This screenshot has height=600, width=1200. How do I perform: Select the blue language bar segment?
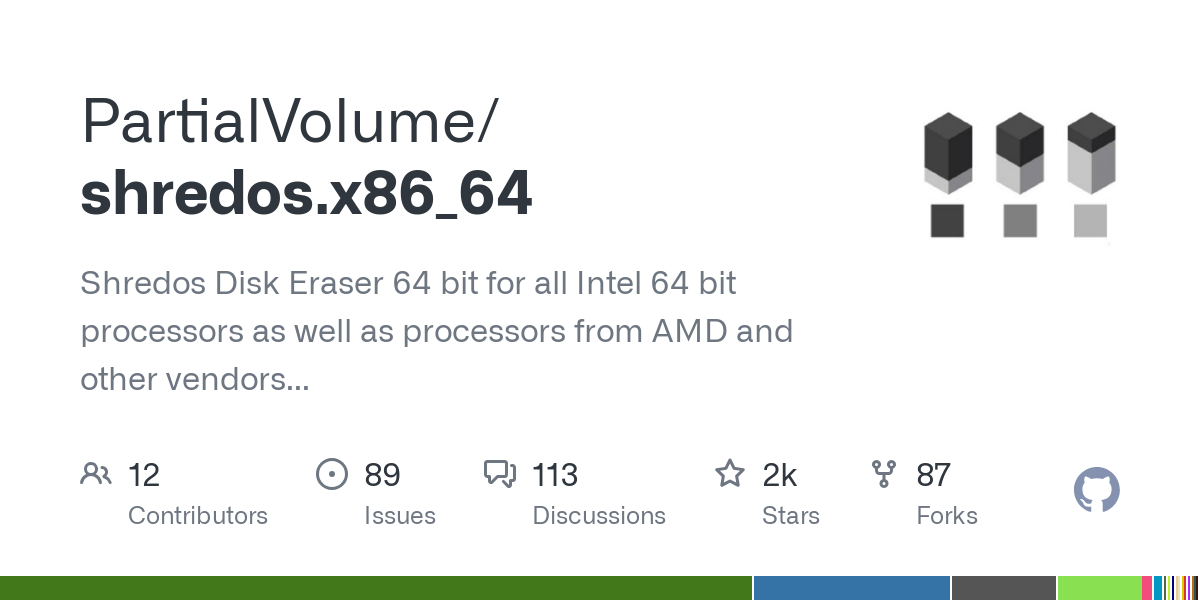(851, 588)
